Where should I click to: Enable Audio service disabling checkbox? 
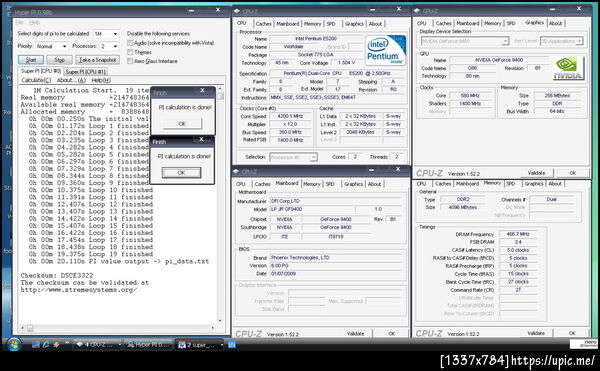click(x=130, y=43)
